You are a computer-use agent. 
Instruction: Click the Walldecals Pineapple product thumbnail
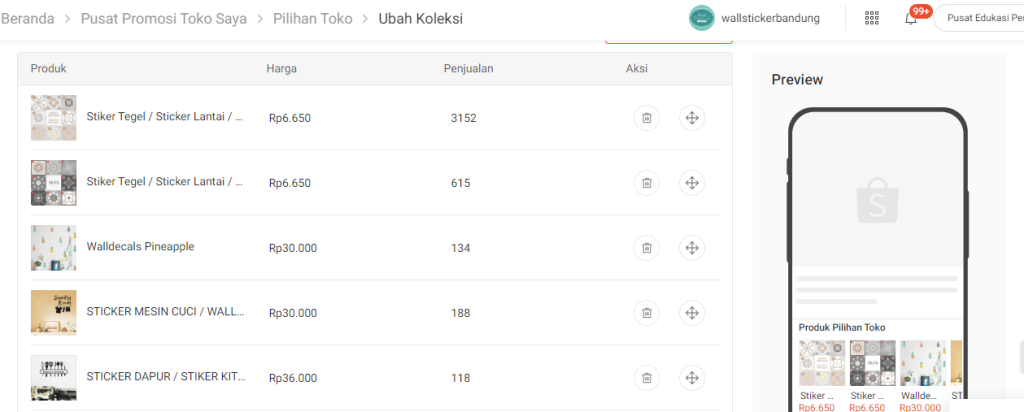pyautogui.click(x=53, y=248)
